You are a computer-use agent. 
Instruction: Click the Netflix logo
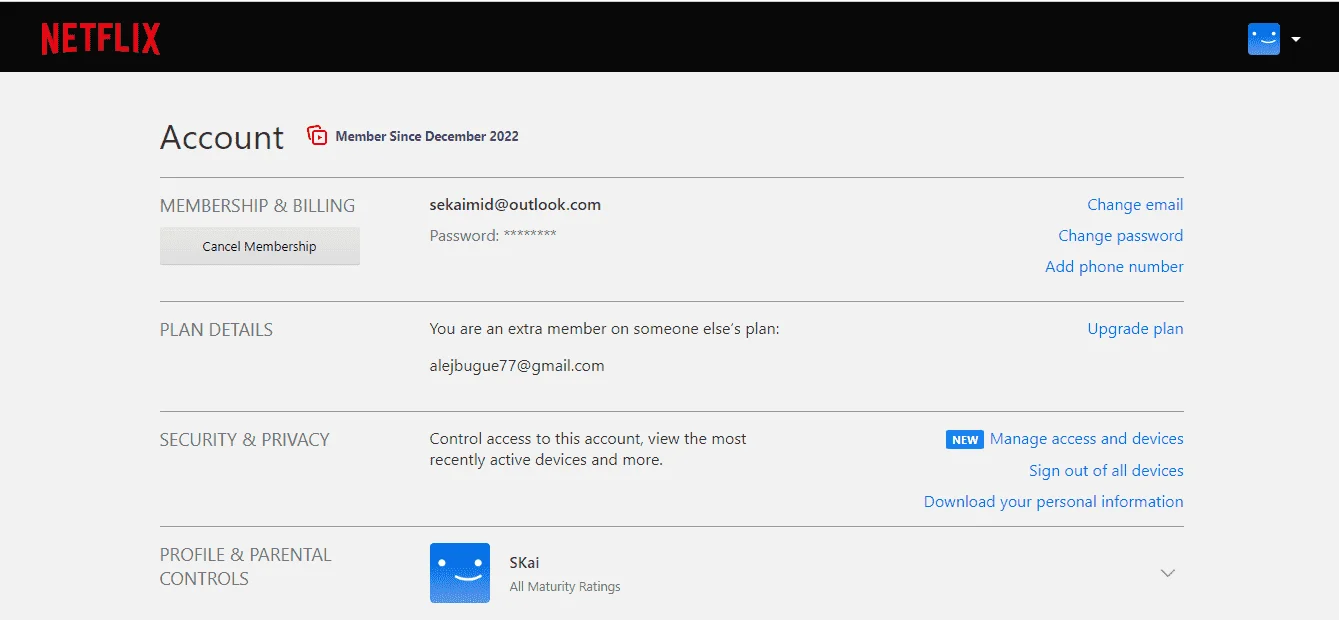coord(101,38)
